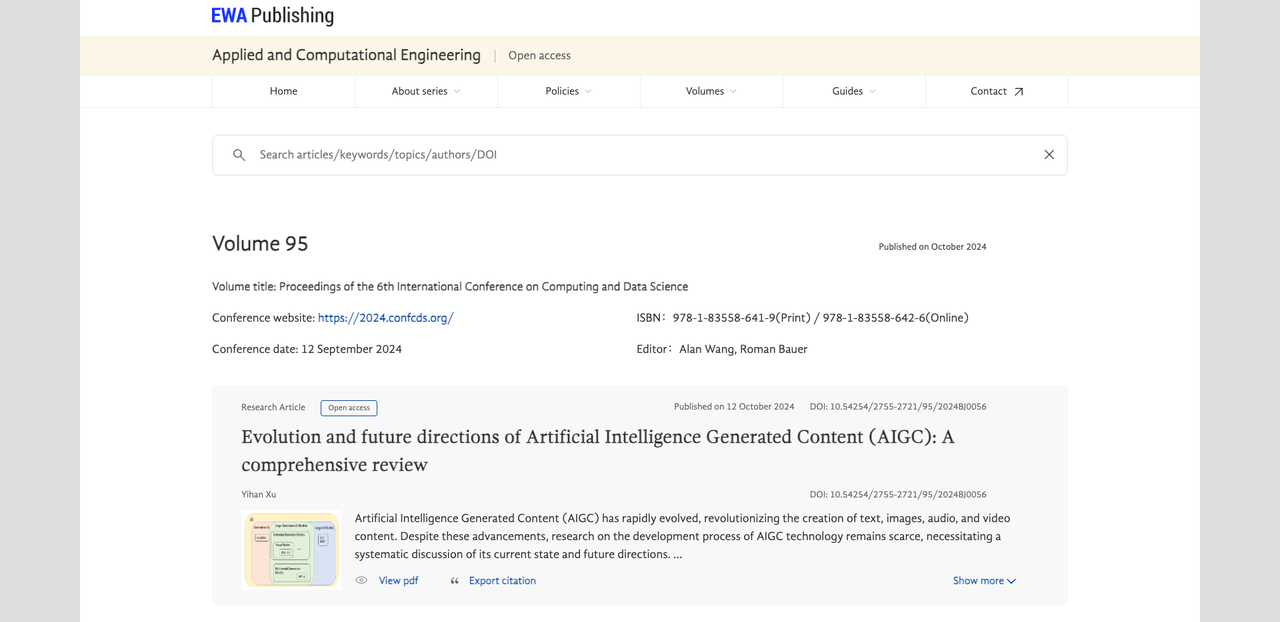Open the Policies dropdown menu
Viewport: 1280px width, 622px height.
568,91
